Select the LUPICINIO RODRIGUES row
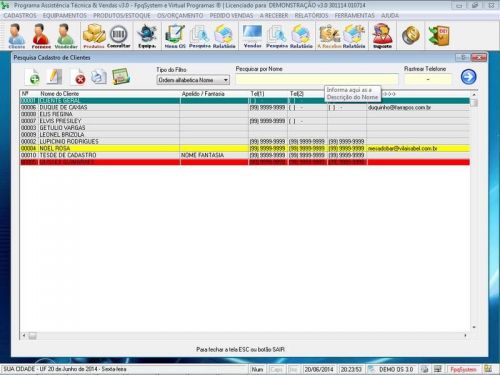The image size is (500, 375). coord(245,142)
